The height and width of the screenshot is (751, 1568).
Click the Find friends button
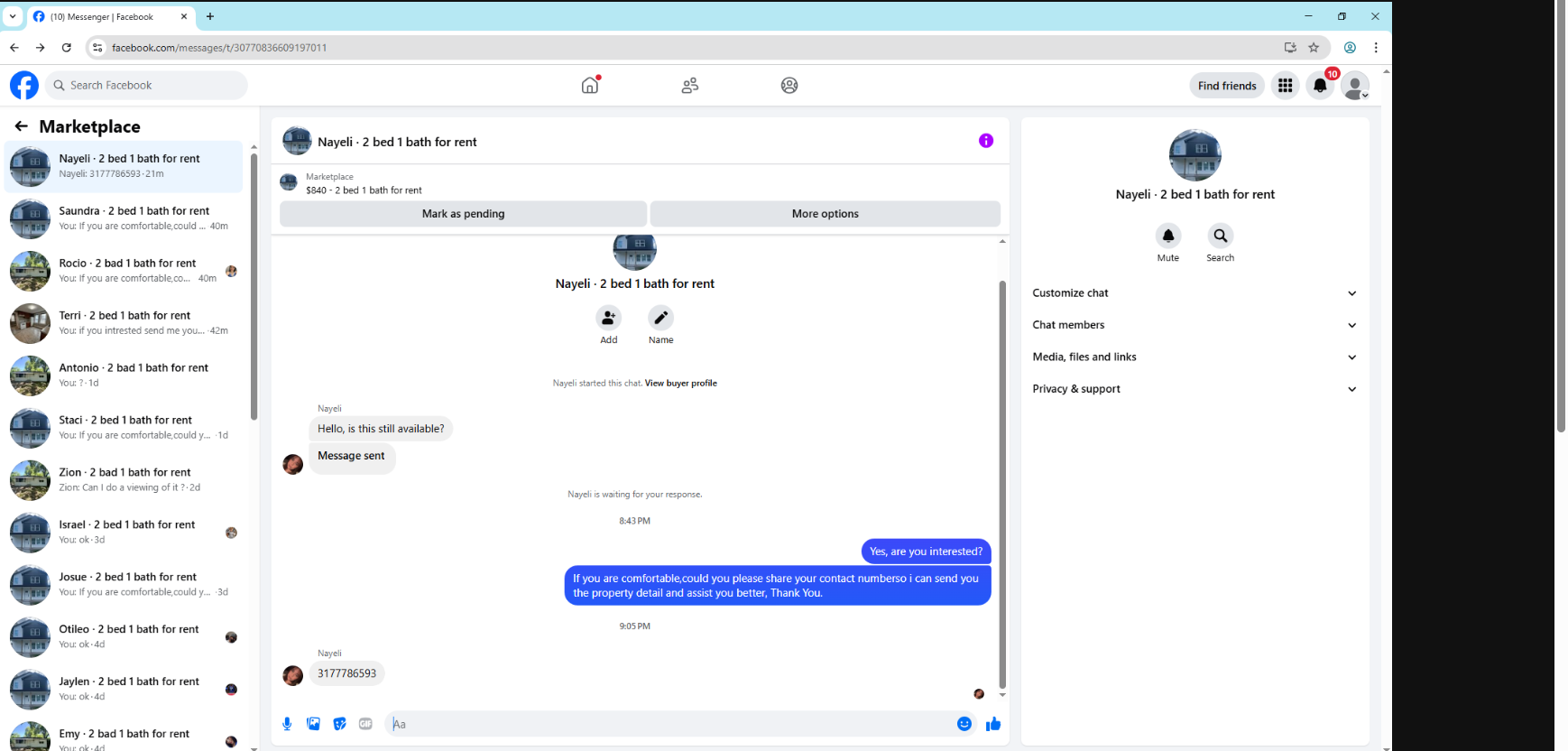click(1227, 86)
